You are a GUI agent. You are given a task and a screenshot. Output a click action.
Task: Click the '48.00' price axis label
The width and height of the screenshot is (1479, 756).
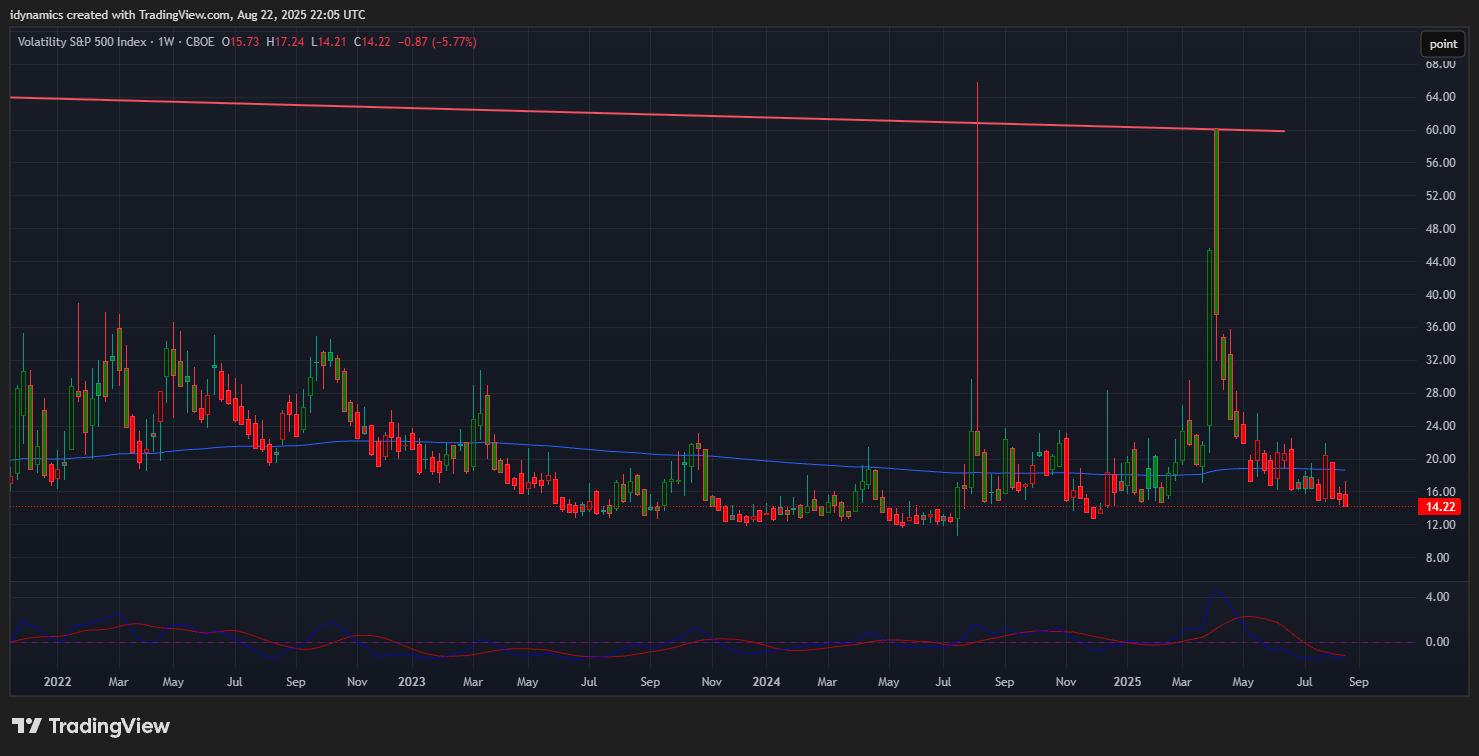(1439, 229)
